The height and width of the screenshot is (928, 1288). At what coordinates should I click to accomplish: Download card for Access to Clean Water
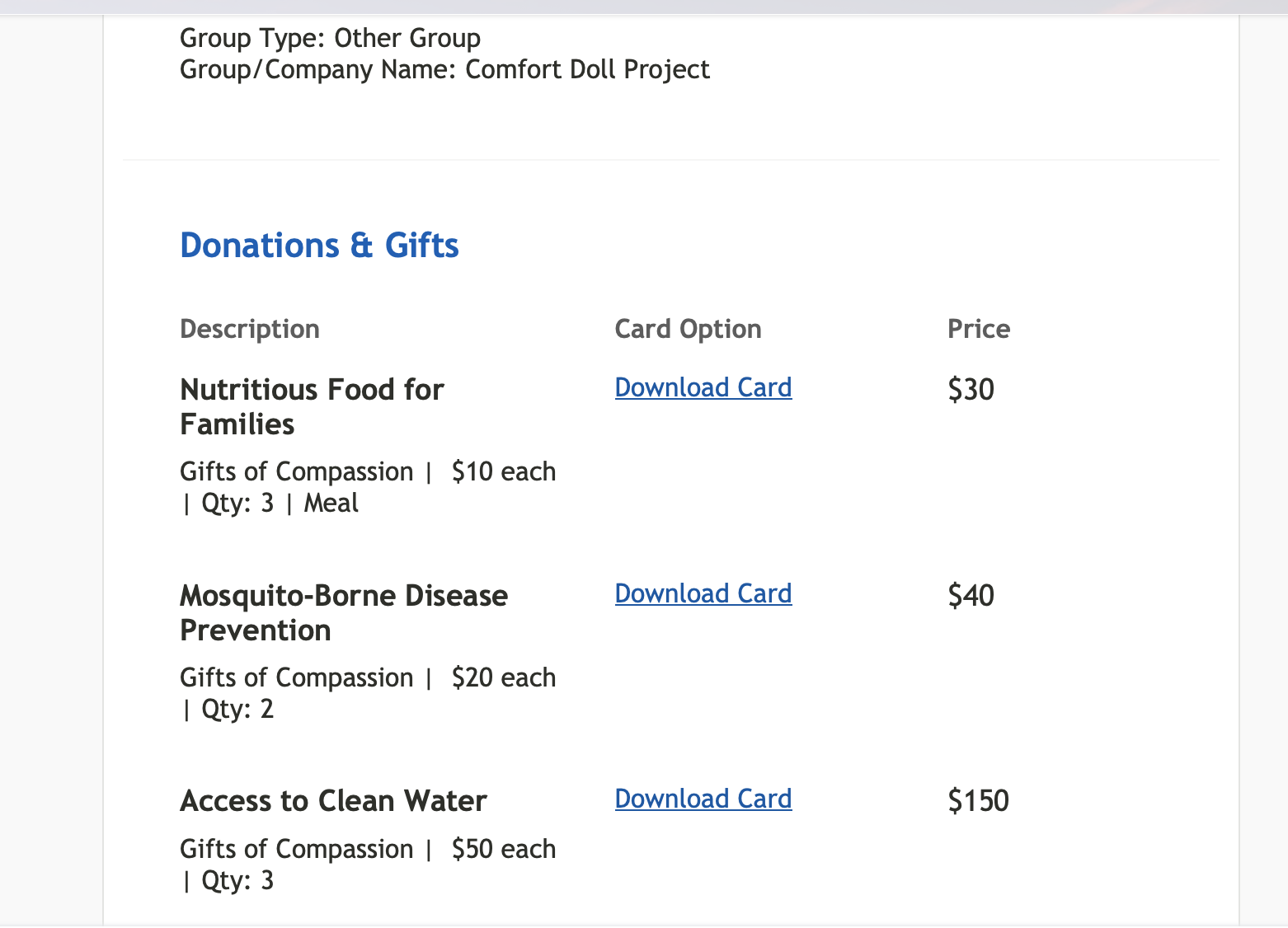pos(703,799)
